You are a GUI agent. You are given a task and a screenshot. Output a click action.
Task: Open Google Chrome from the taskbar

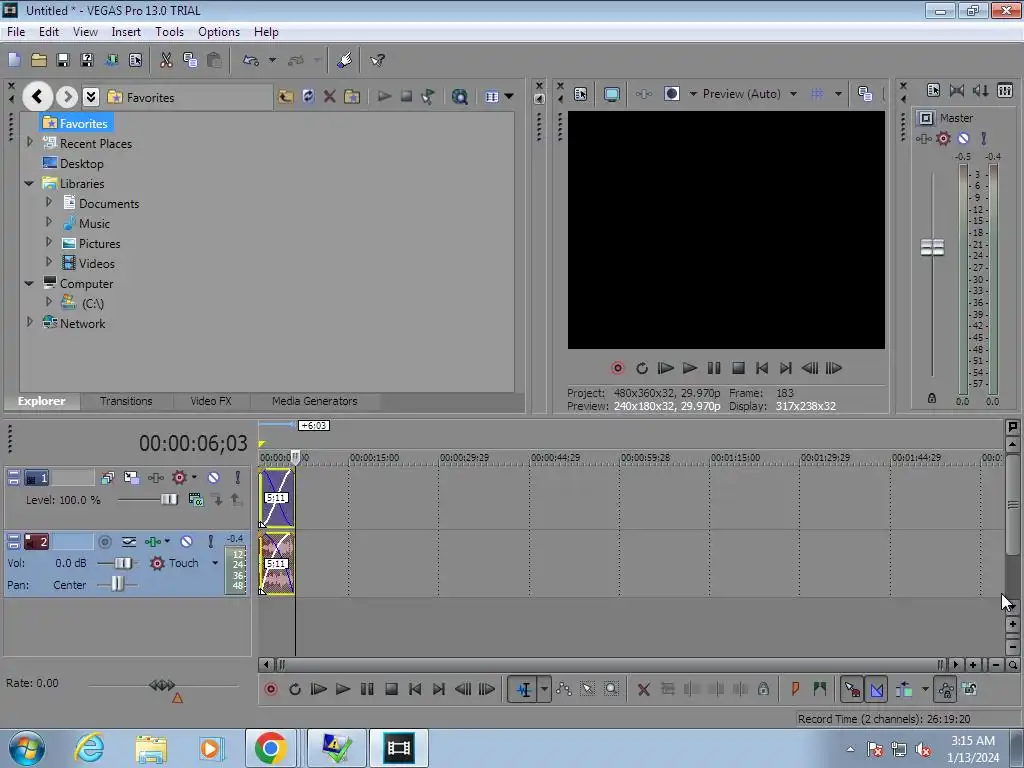[271, 748]
